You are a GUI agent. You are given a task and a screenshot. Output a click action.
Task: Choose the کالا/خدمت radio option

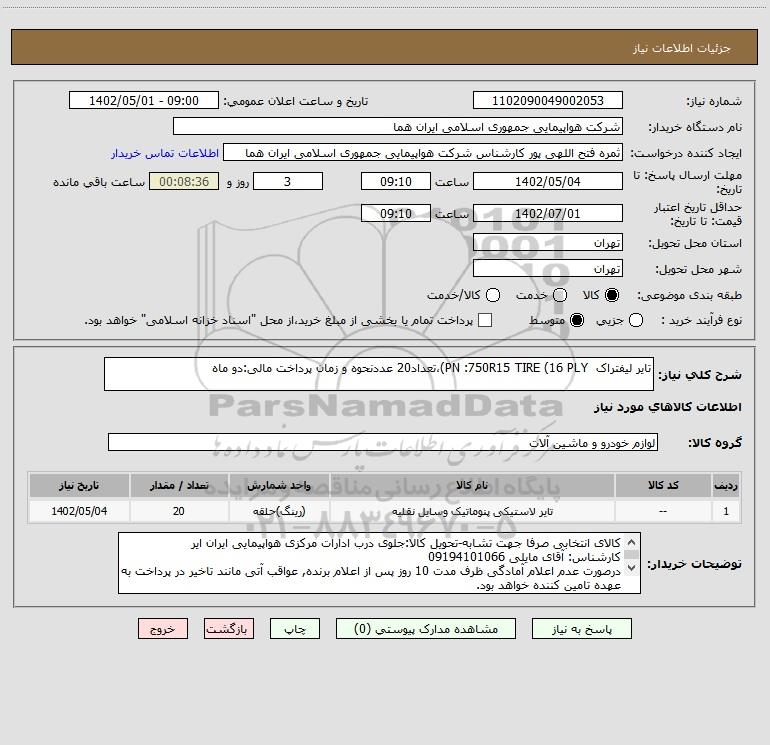click(x=493, y=295)
